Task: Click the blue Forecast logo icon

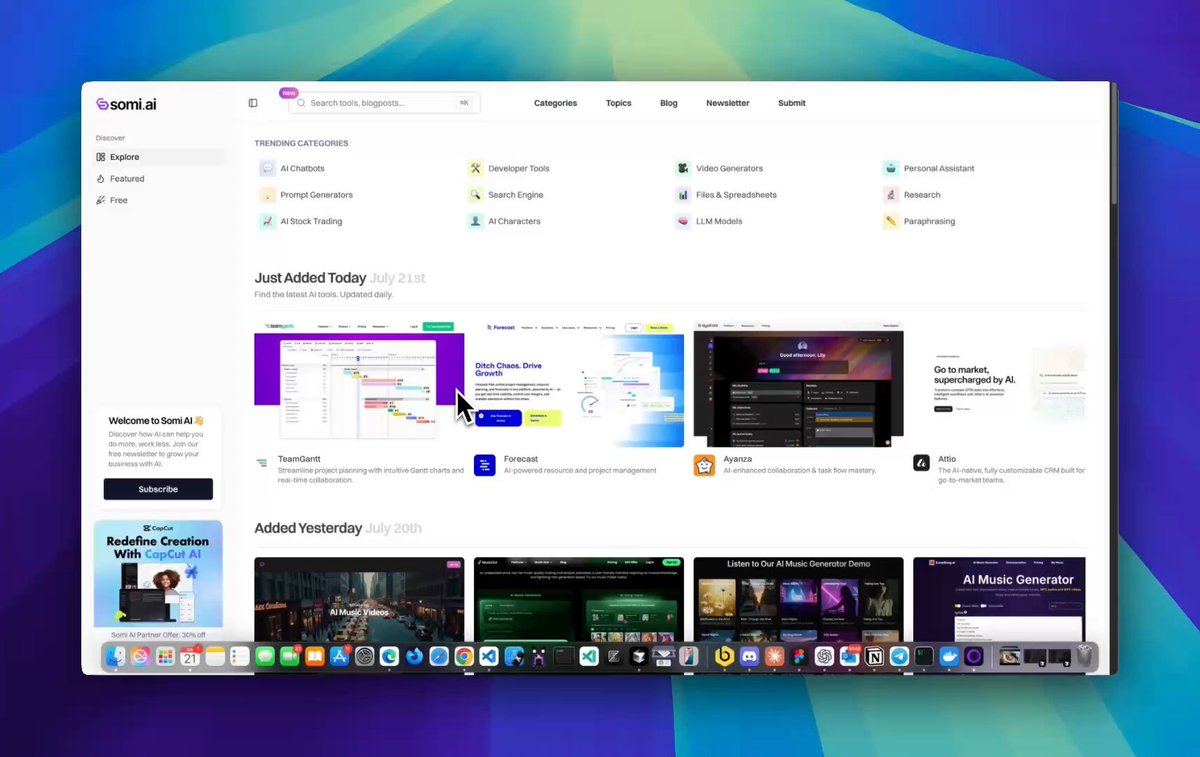Action: (x=484, y=465)
